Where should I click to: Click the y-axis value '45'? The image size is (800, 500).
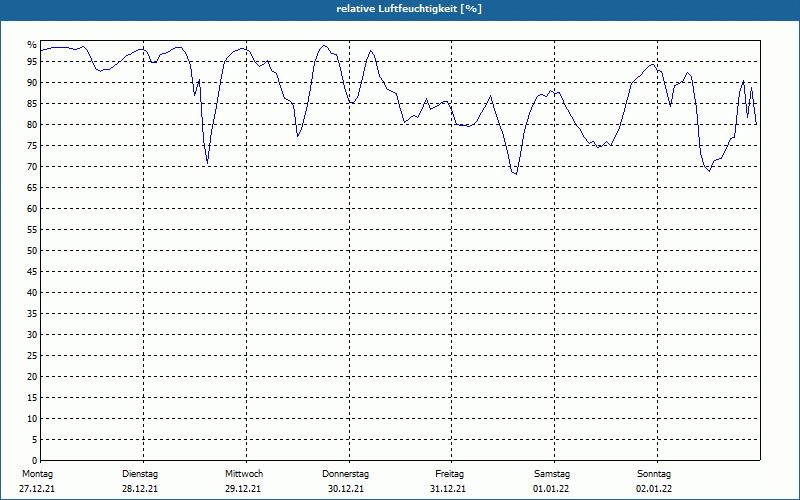(x=32, y=271)
